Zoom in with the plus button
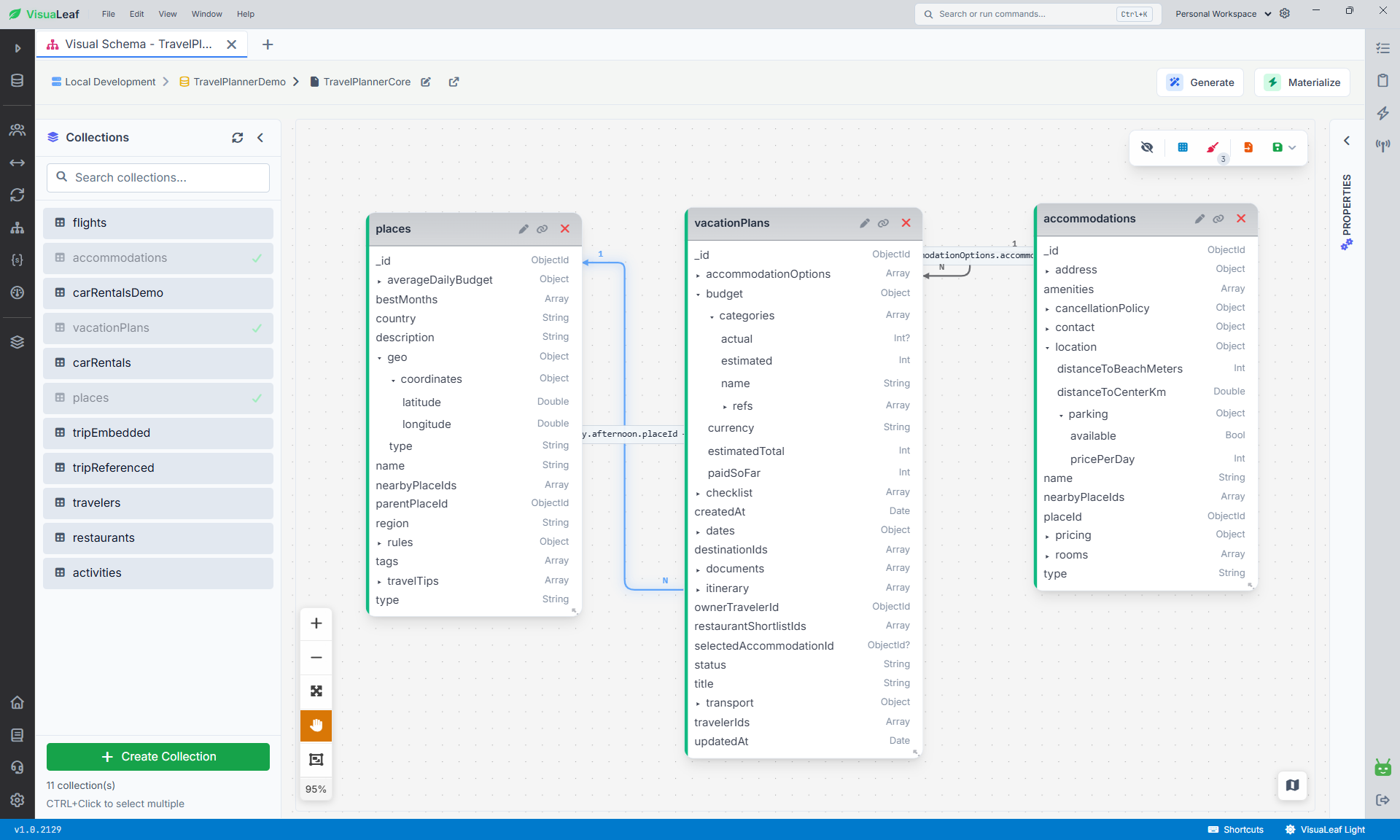Screen dimensions: 1400x840 click(316, 623)
